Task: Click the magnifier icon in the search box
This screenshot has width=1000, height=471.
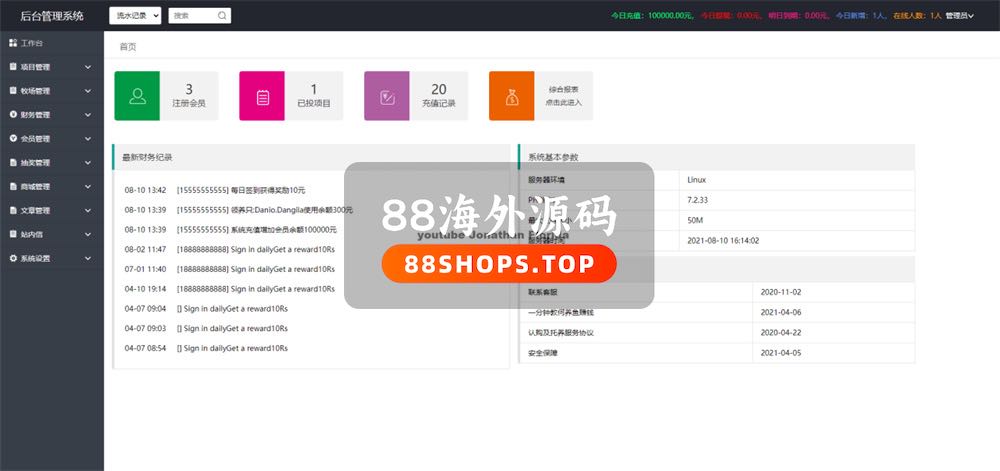Action: [221, 16]
